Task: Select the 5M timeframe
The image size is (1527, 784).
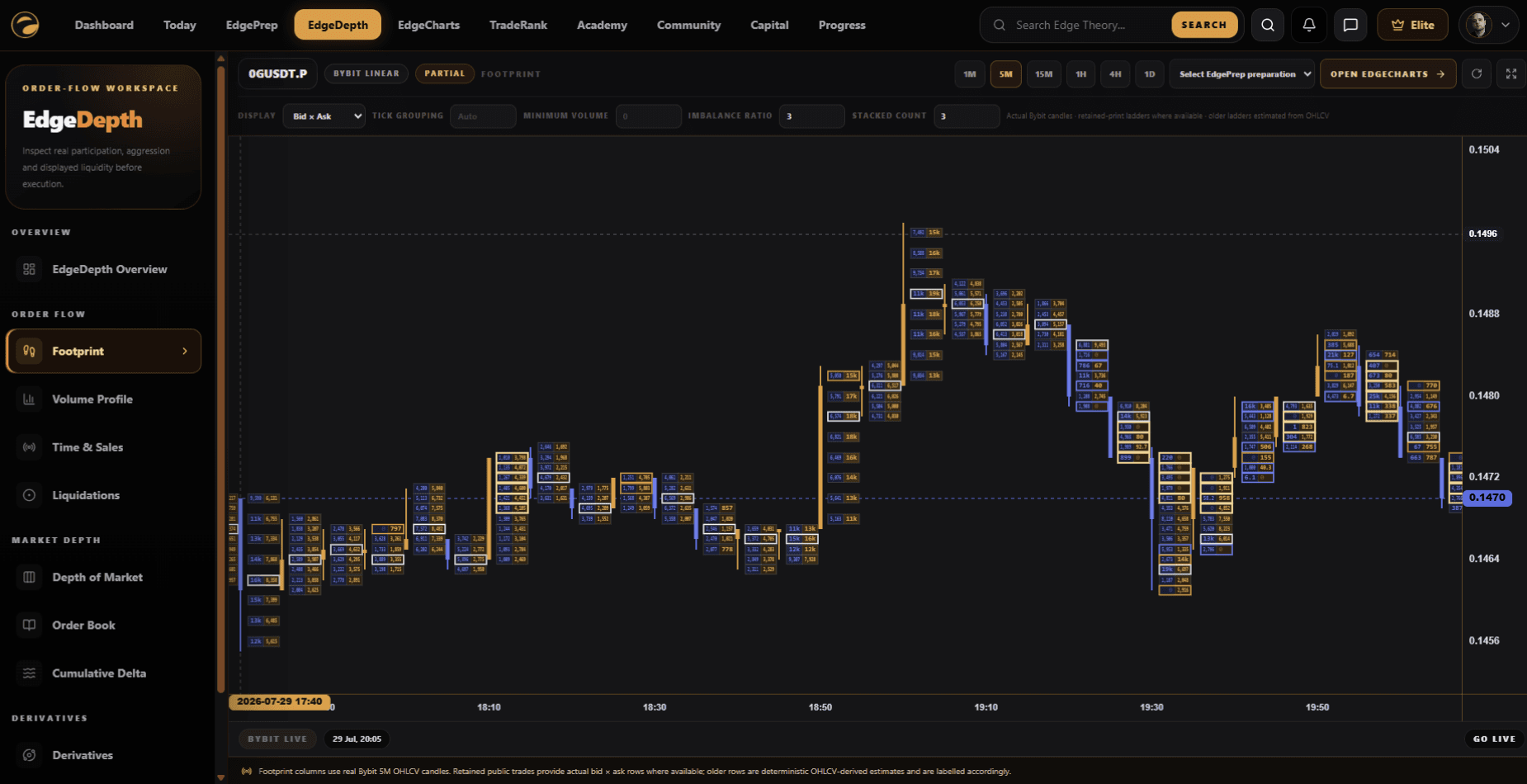Action: click(x=1006, y=74)
